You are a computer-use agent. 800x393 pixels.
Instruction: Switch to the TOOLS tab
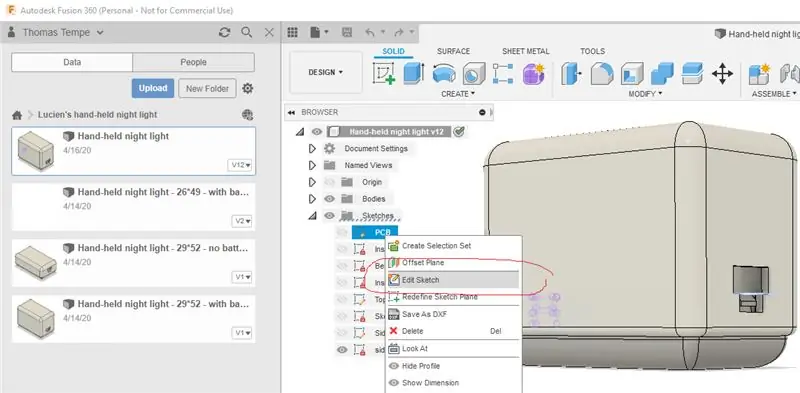tap(592, 51)
